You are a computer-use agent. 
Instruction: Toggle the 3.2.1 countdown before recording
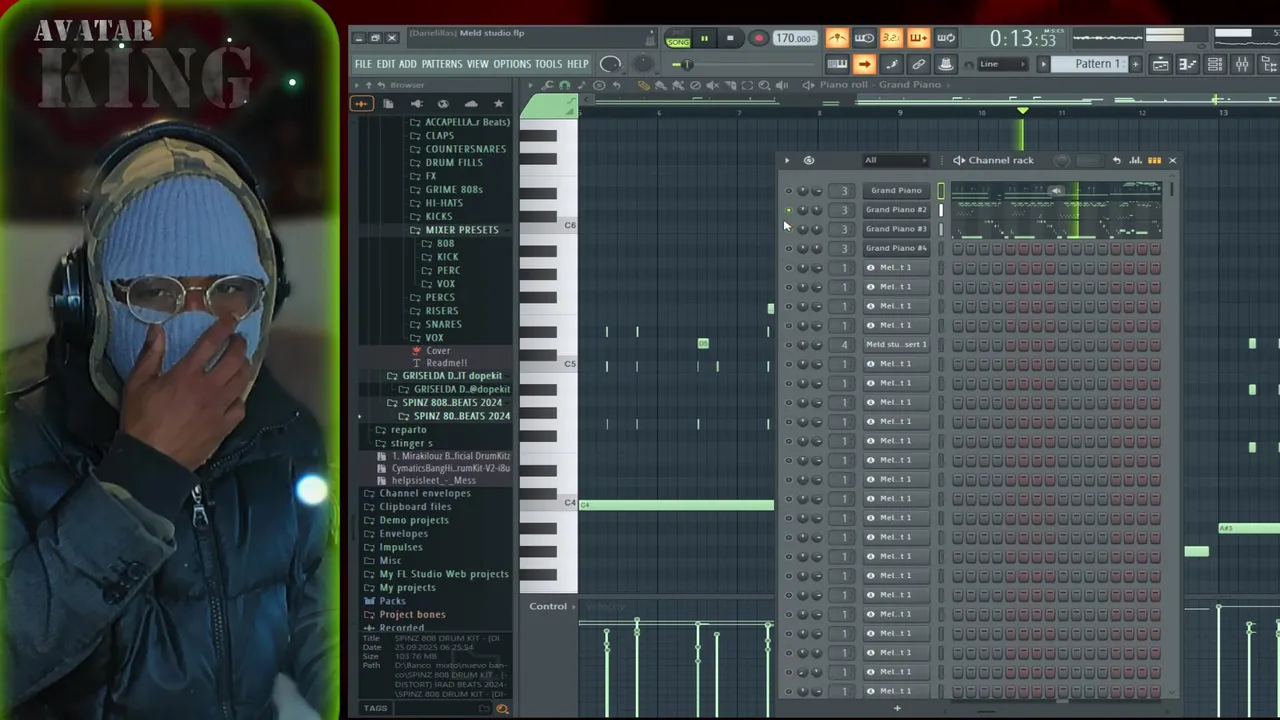(891, 39)
